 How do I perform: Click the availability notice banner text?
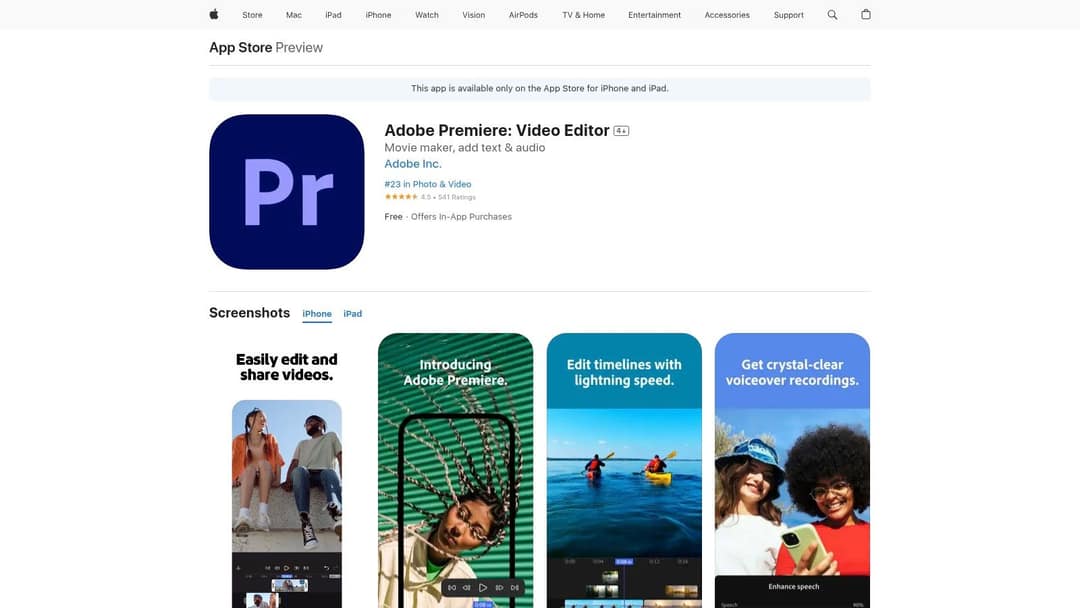[x=540, y=88]
